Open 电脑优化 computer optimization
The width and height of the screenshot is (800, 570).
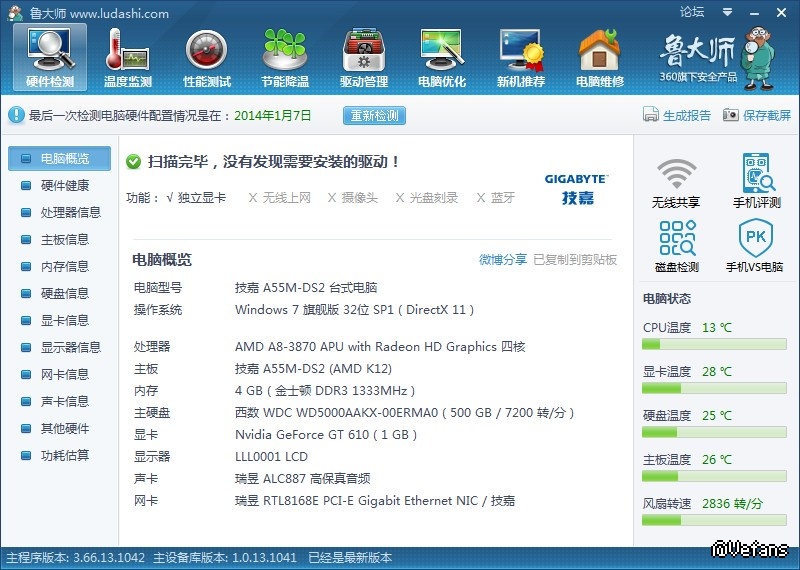pyautogui.click(x=442, y=58)
